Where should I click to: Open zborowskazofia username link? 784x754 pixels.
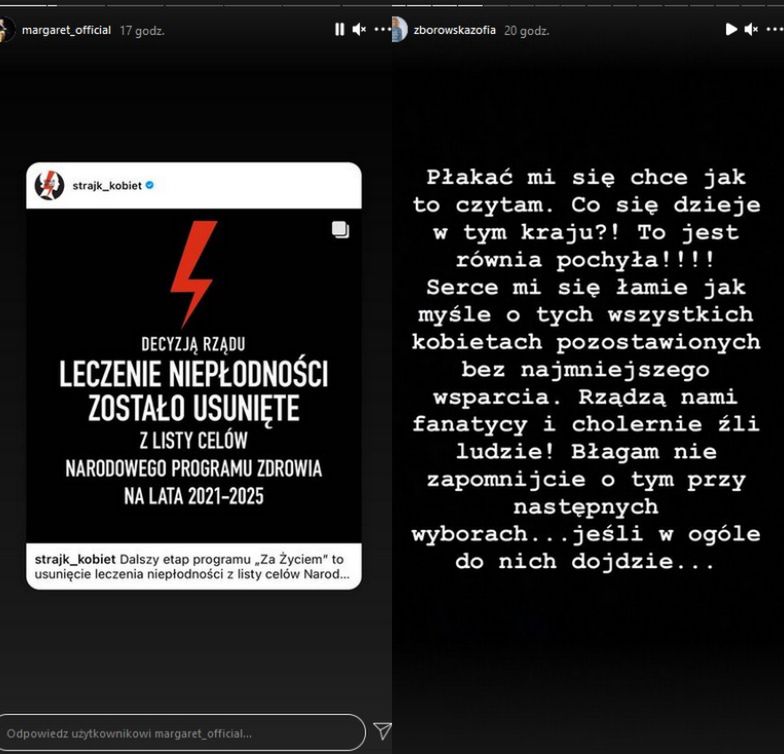click(454, 30)
